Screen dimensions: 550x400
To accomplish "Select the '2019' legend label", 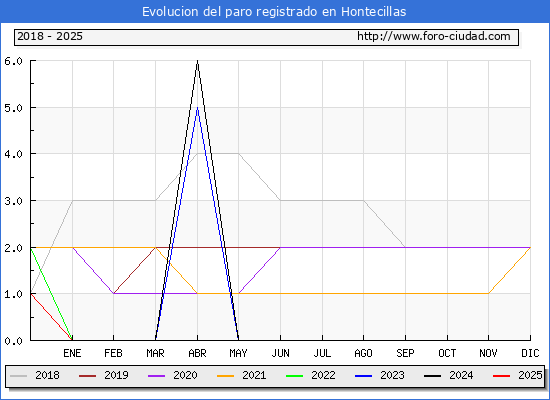I will (x=116, y=375).
